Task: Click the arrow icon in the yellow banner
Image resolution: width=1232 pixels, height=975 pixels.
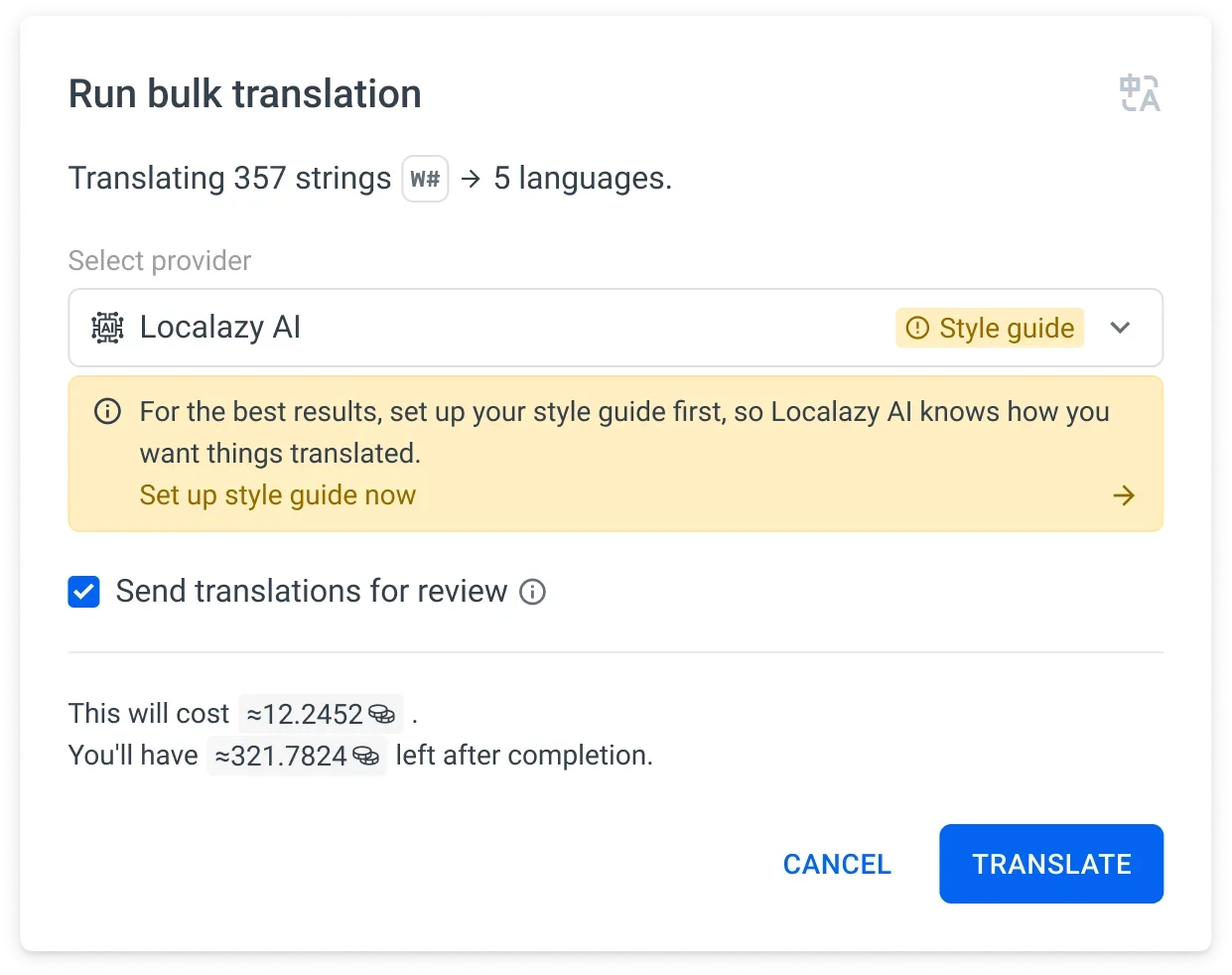Action: click(1124, 495)
